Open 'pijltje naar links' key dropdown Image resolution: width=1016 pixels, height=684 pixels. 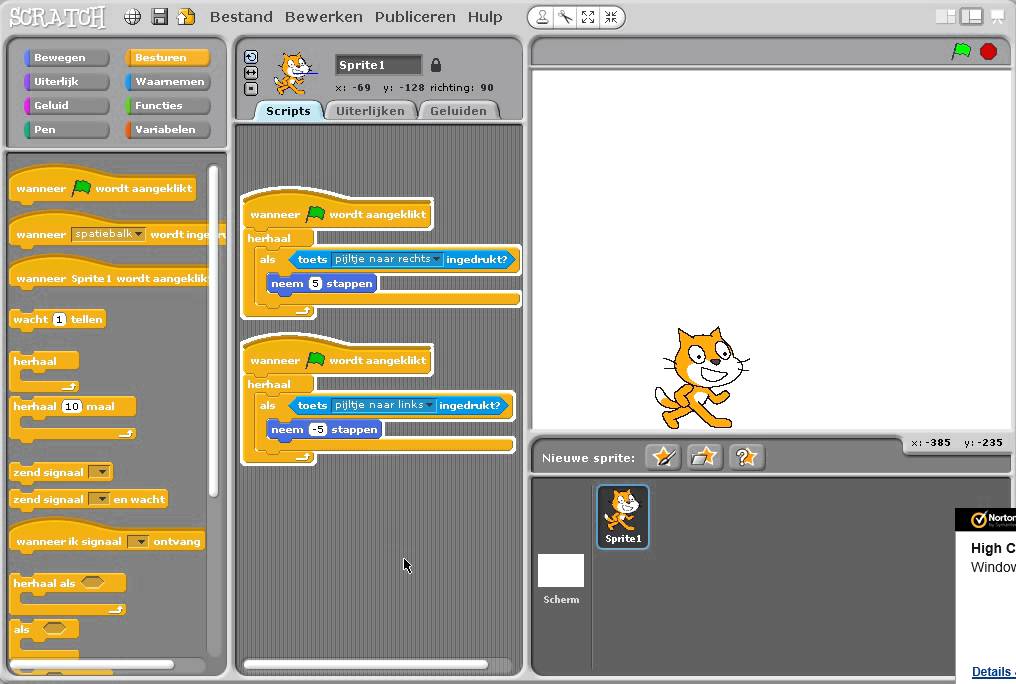429,405
